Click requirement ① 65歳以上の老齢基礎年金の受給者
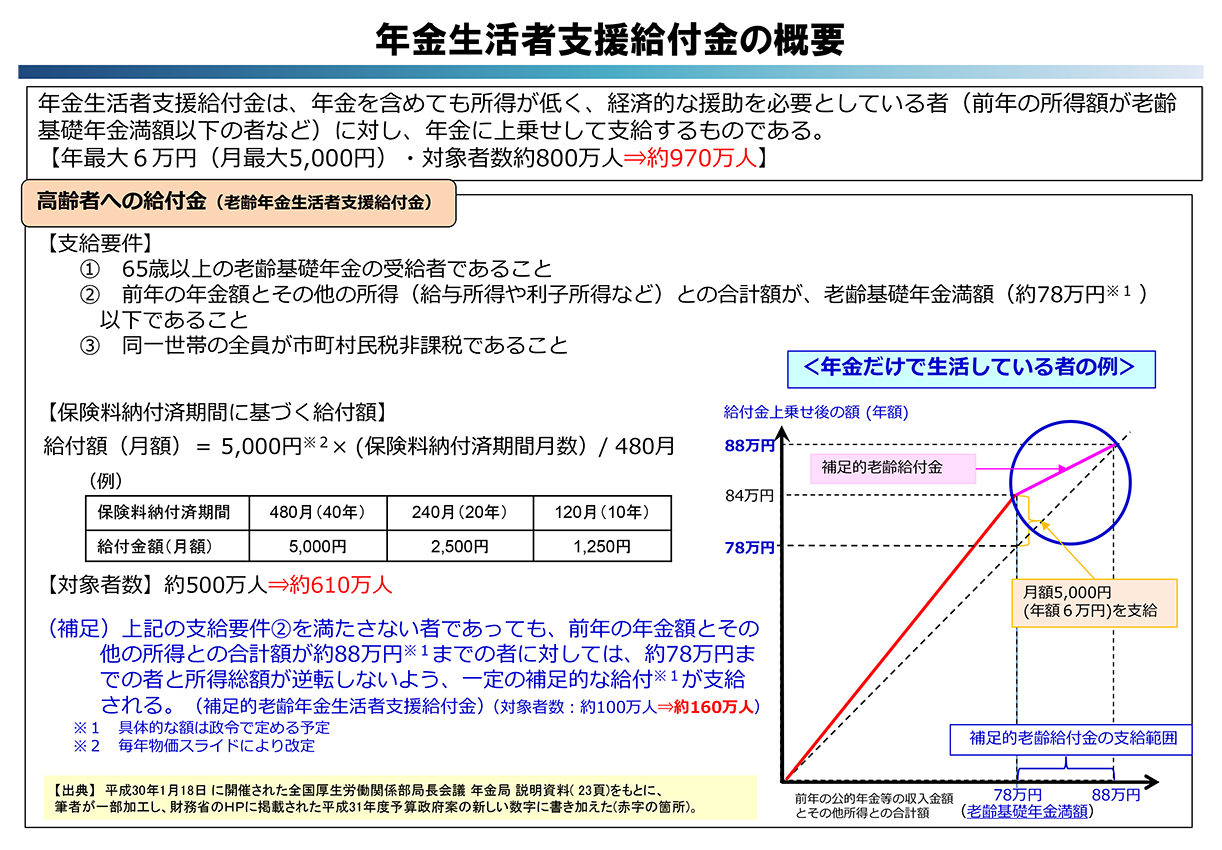Screen dimensions: 1222x850 coord(316,269)
